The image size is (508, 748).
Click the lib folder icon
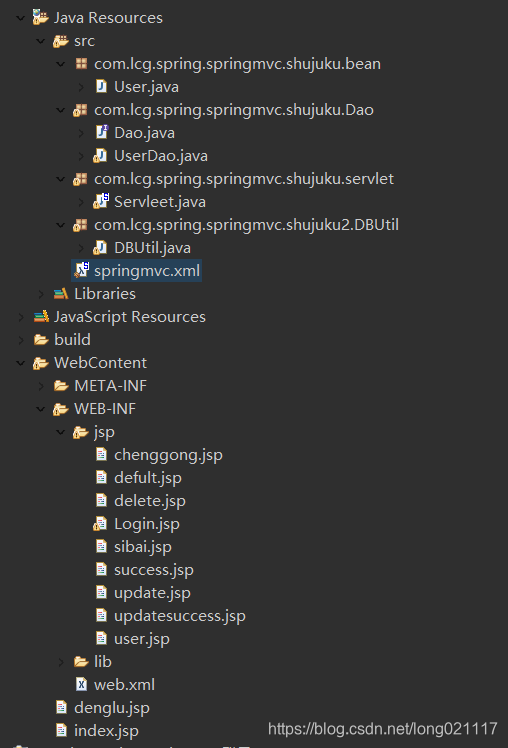81,662
